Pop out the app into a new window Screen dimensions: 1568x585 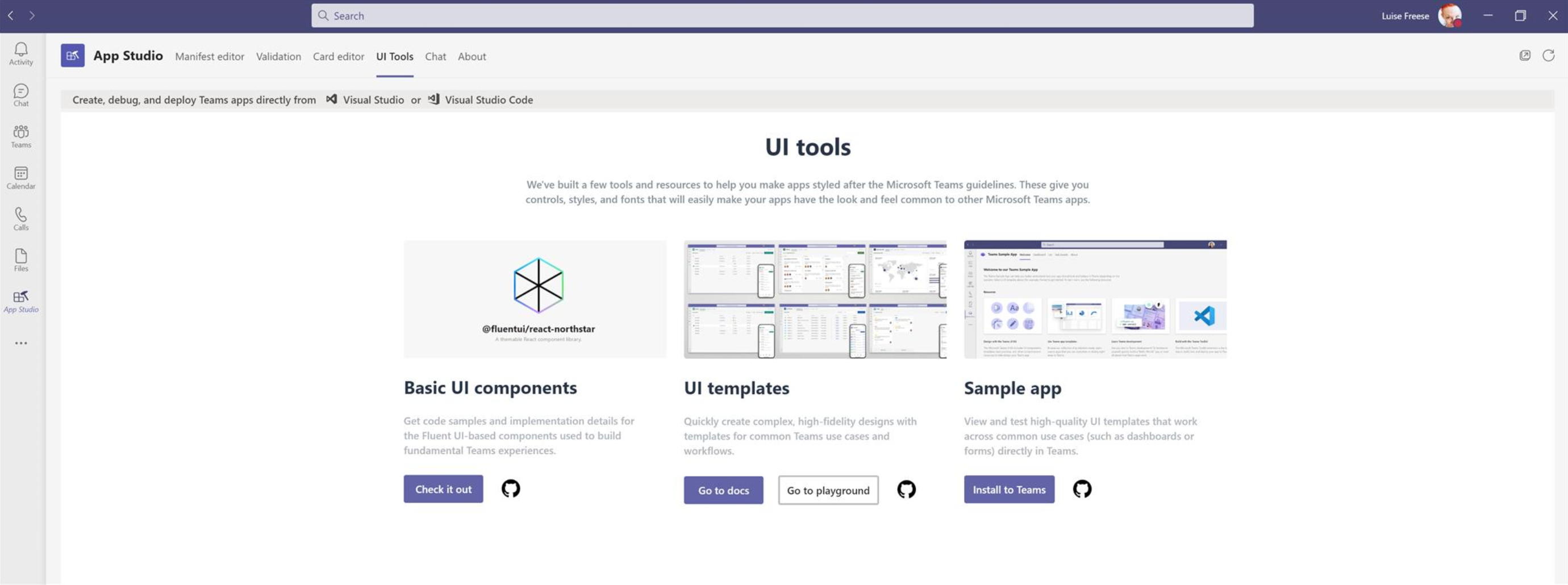1525,56
